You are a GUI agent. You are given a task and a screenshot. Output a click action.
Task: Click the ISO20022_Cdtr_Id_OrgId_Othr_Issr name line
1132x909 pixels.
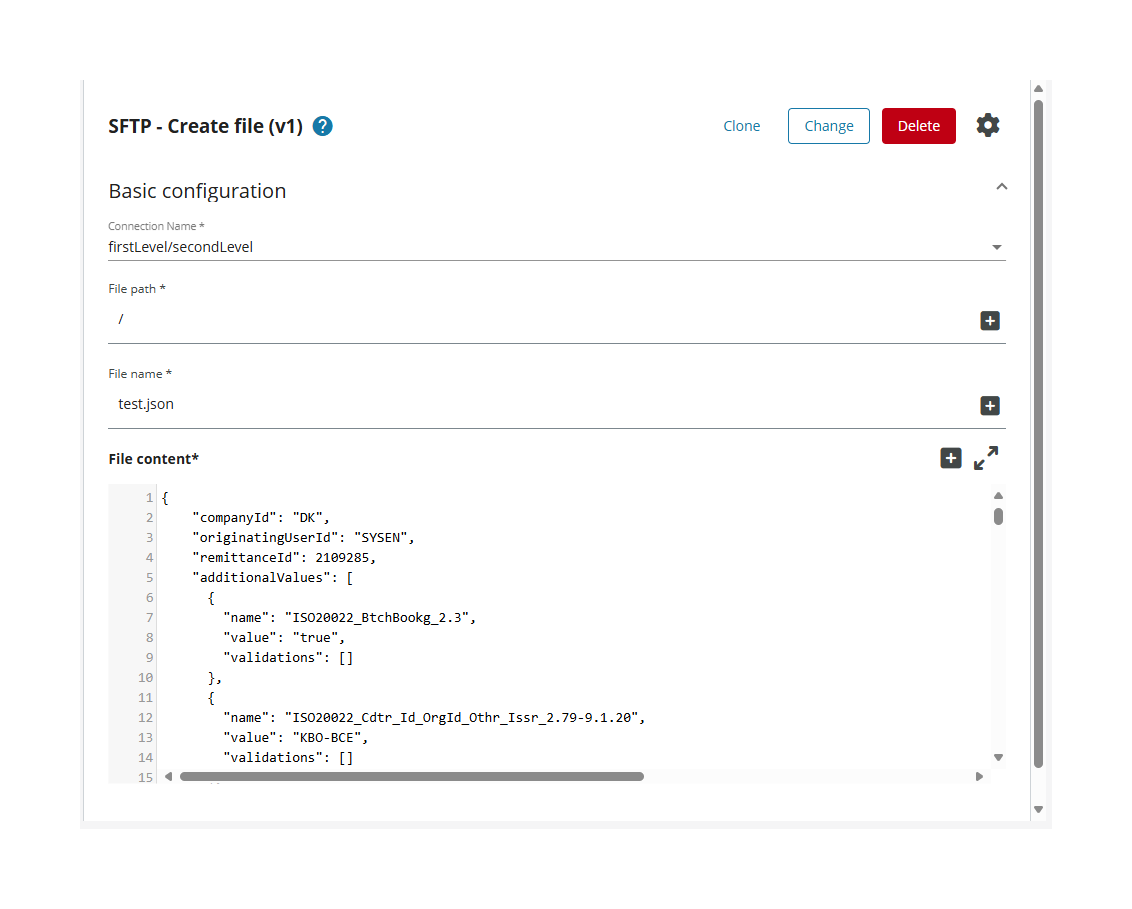point(434,718)
